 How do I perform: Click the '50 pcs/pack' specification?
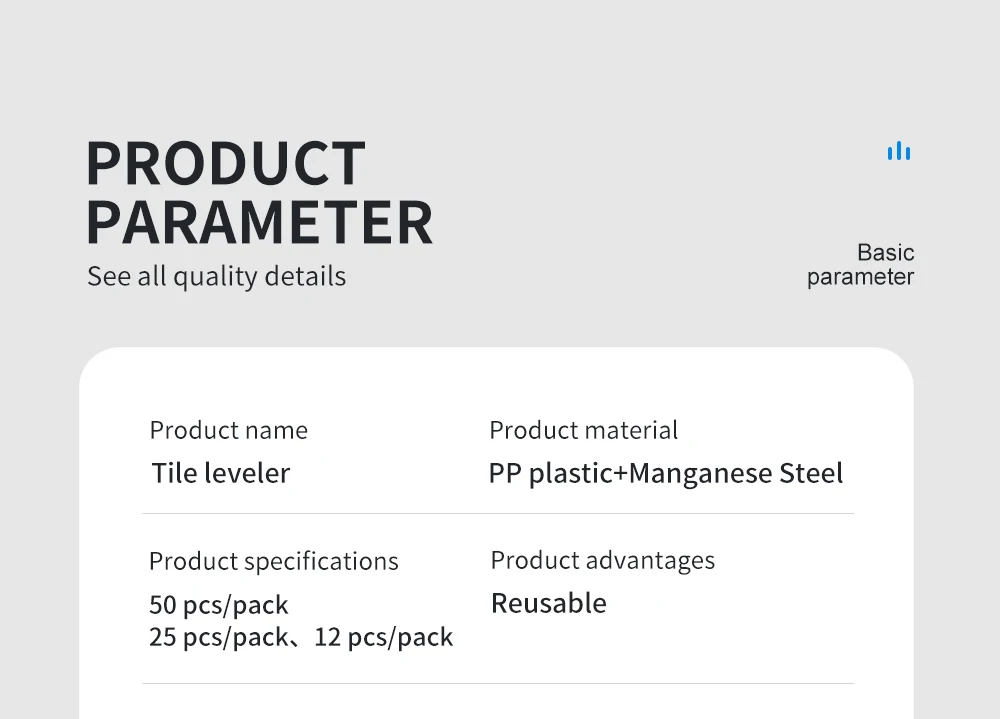coord(219,605)
